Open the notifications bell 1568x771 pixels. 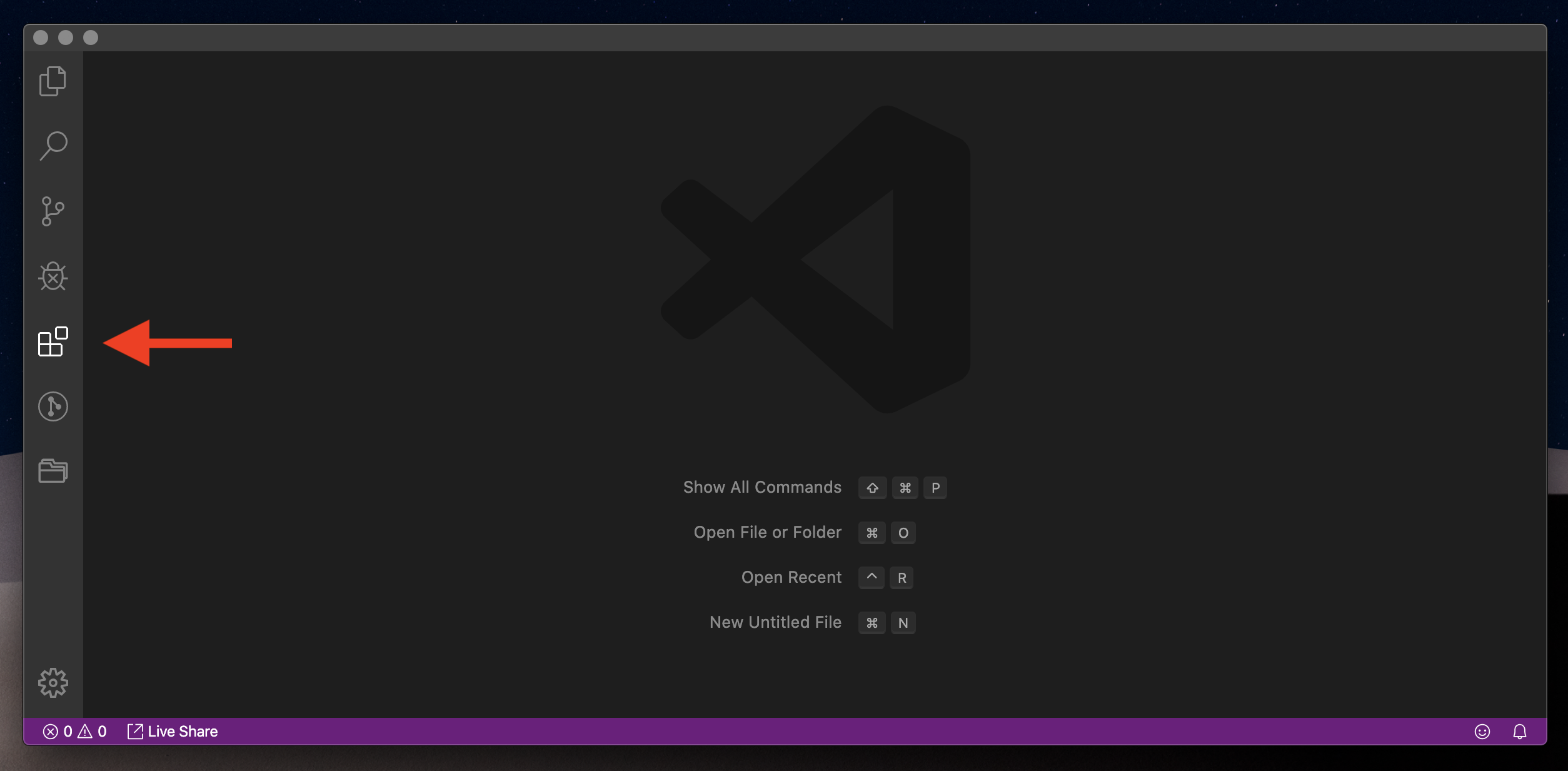pos(1520,731)
